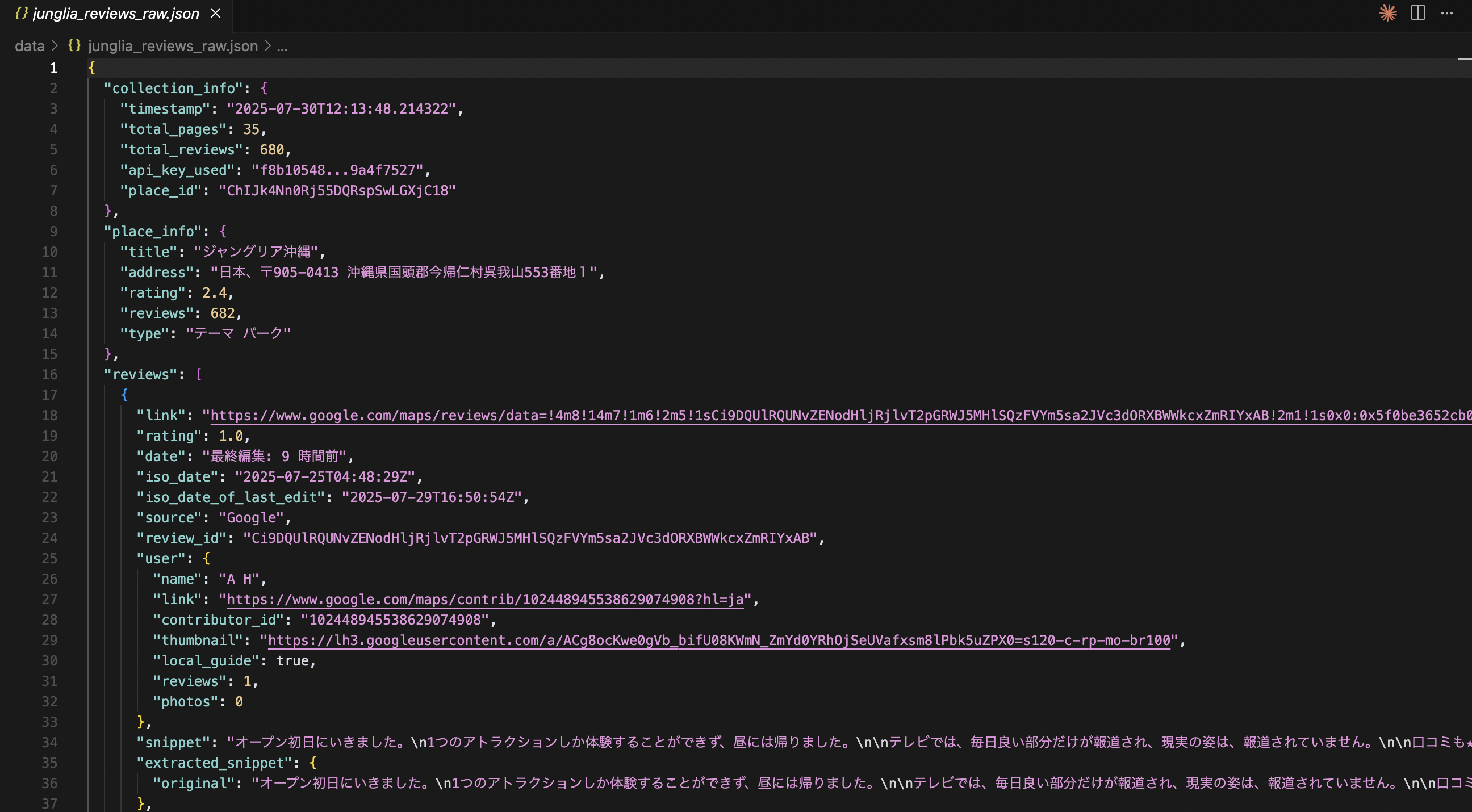
Task: Click junglia_reviews_raw.json in the breadcrumb
Action: (173, 46)
